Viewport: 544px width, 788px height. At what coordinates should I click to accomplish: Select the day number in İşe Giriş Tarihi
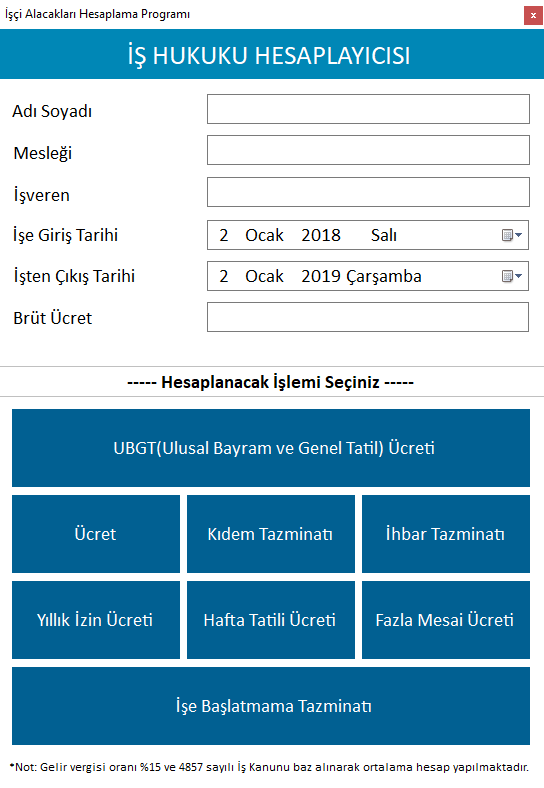[x=224, y=235]
